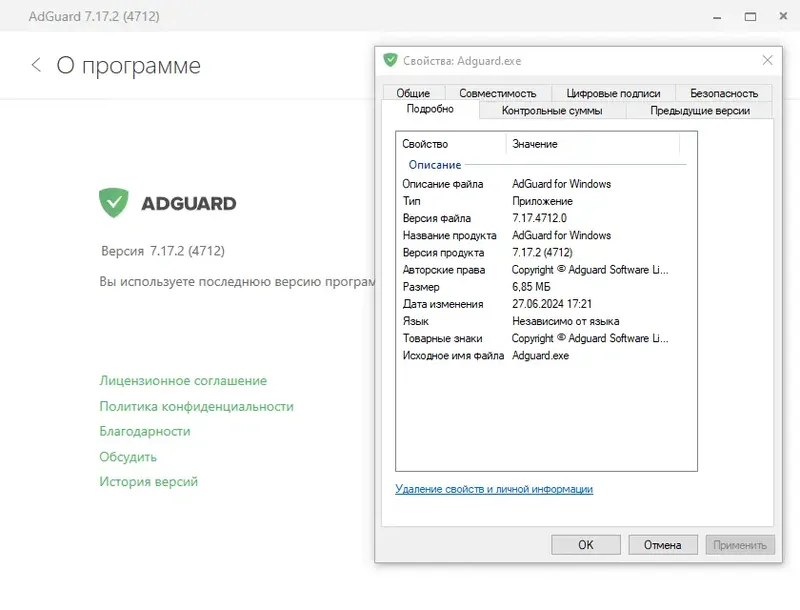Confirm the dialog with OK

tap(586, 545)
